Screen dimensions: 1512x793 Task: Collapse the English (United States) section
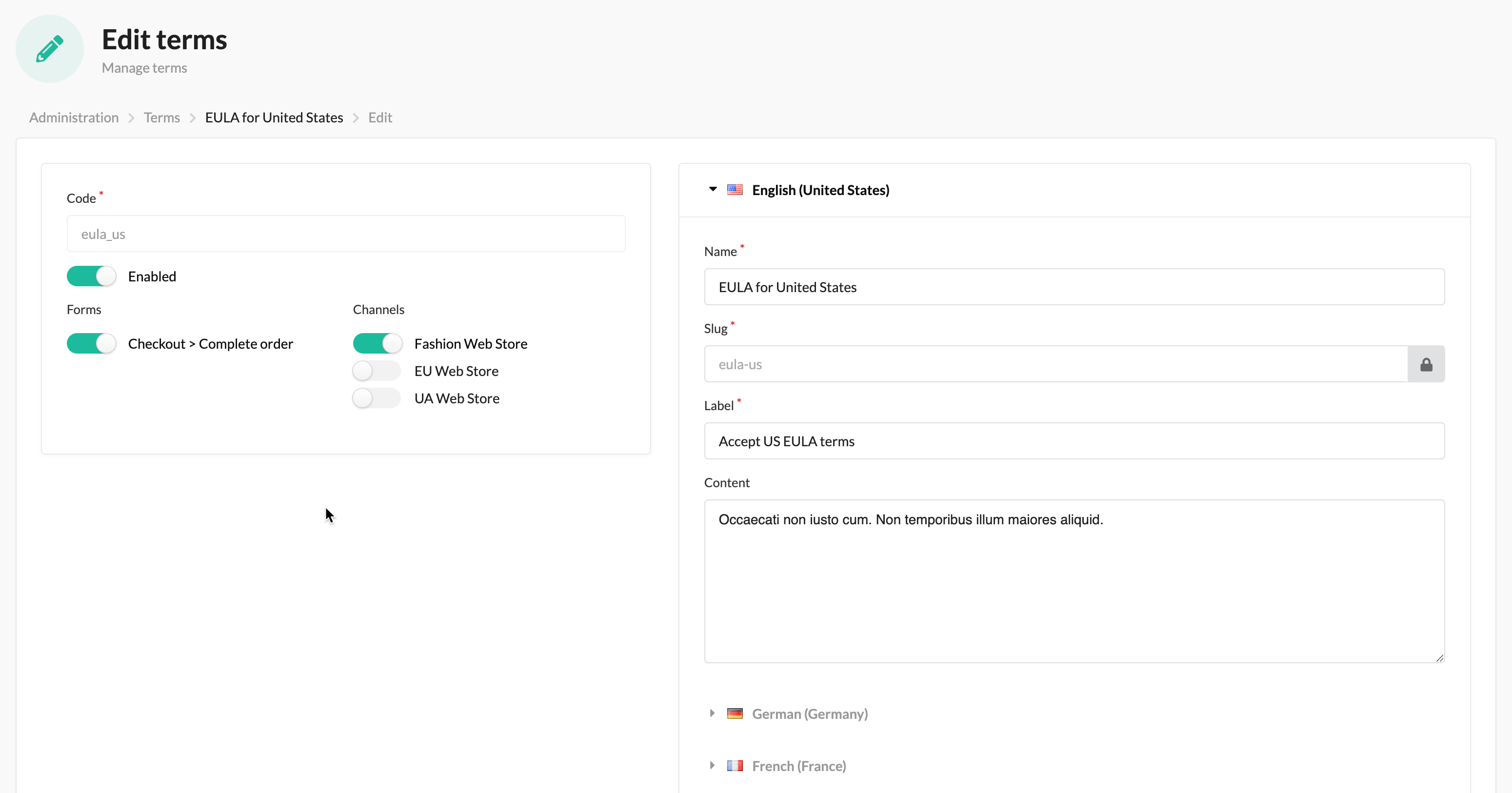(x=713, y=190)
